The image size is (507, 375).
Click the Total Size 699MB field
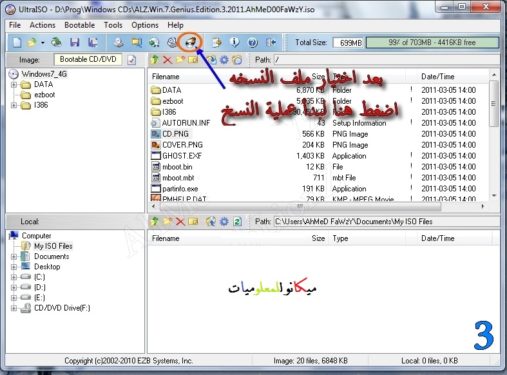[348, 43]
